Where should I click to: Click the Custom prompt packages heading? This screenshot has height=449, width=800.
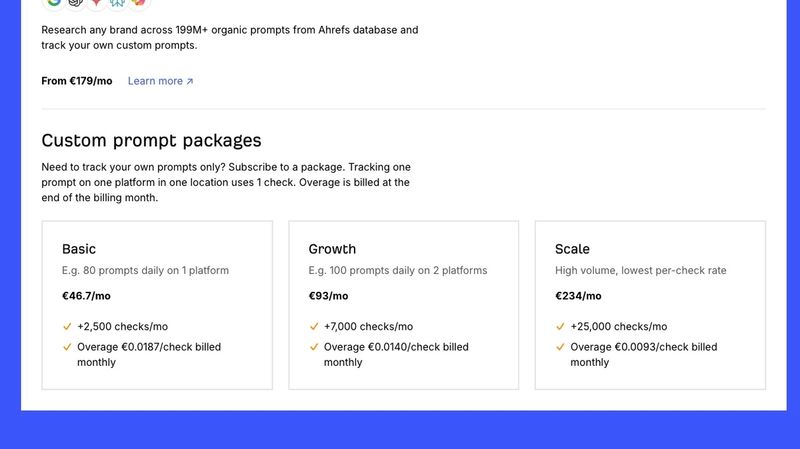151,140
